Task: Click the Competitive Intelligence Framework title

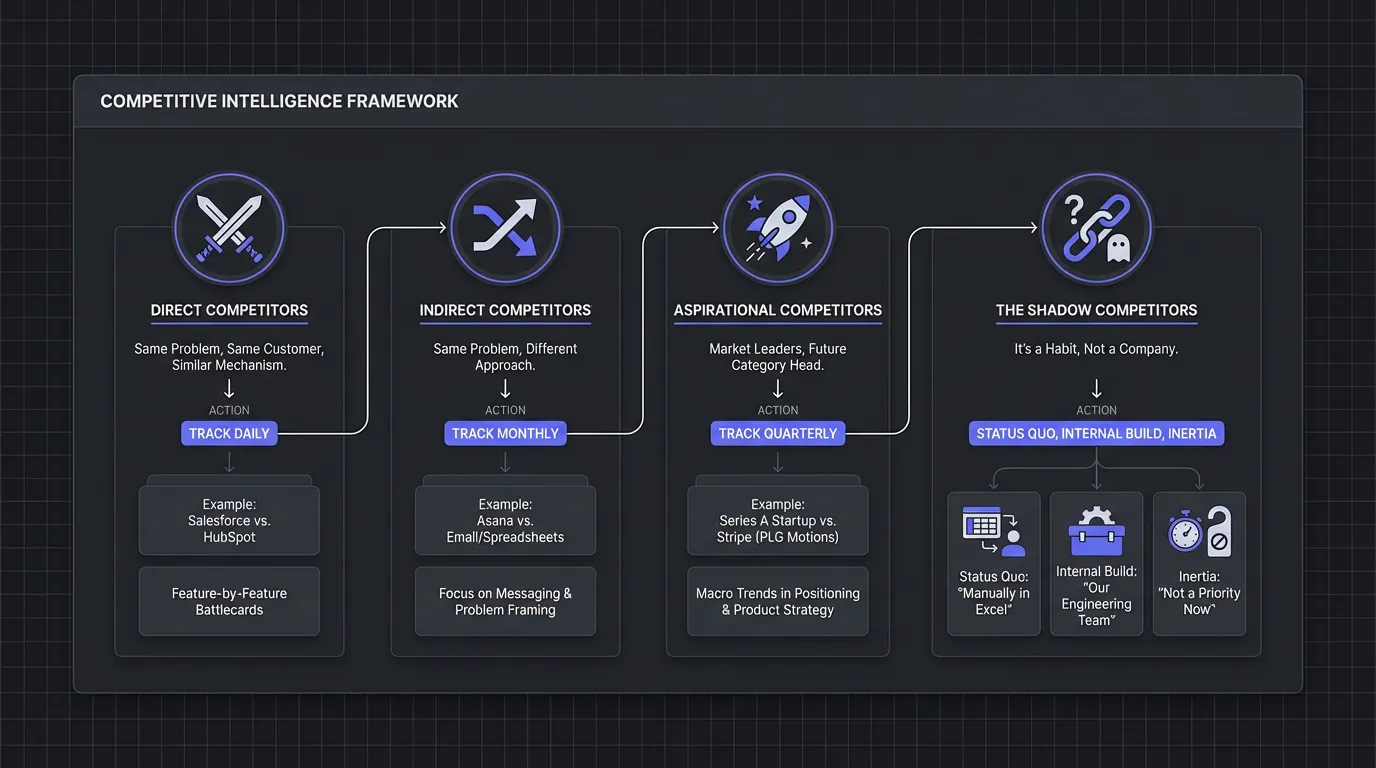Action: click(x=280, y=101)
